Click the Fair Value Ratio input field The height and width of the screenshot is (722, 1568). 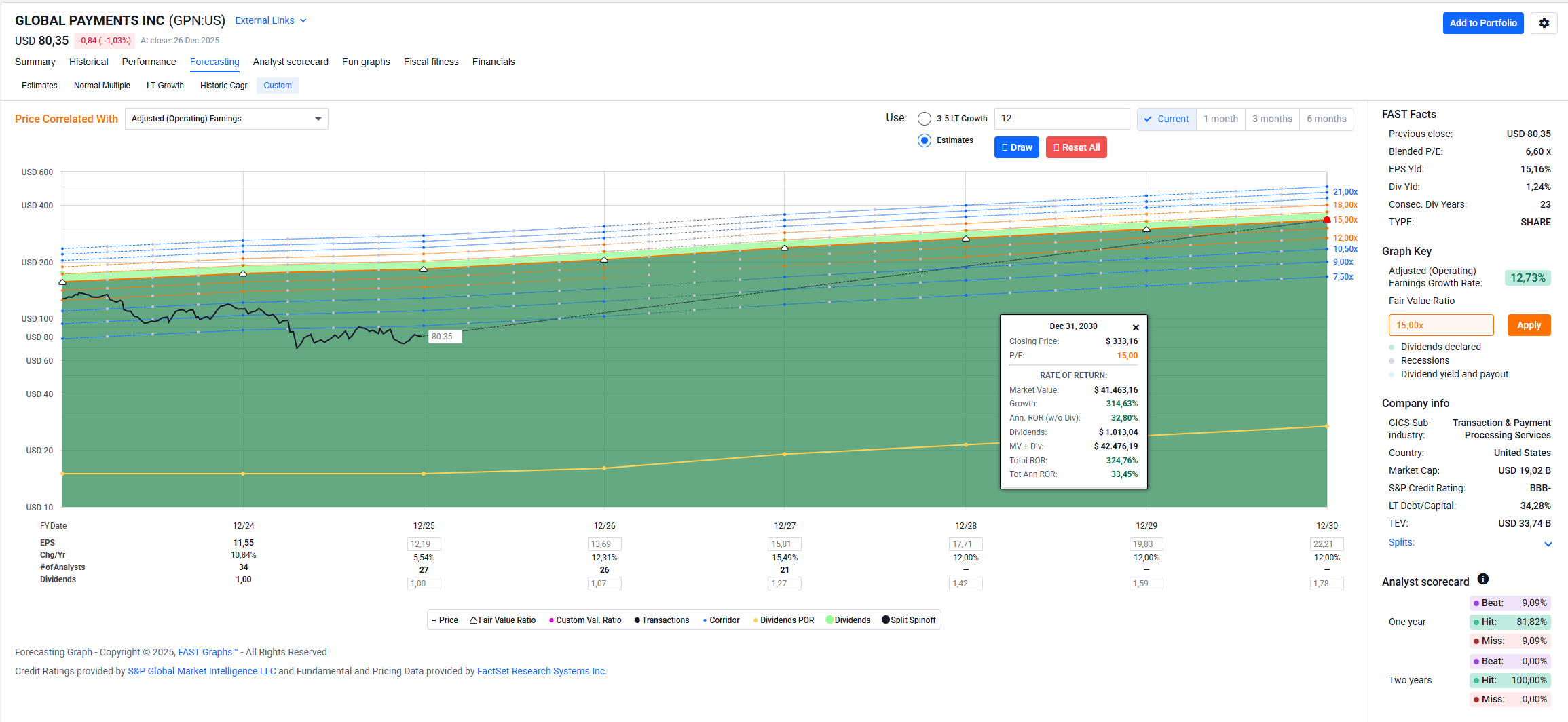coord(1440,325)
